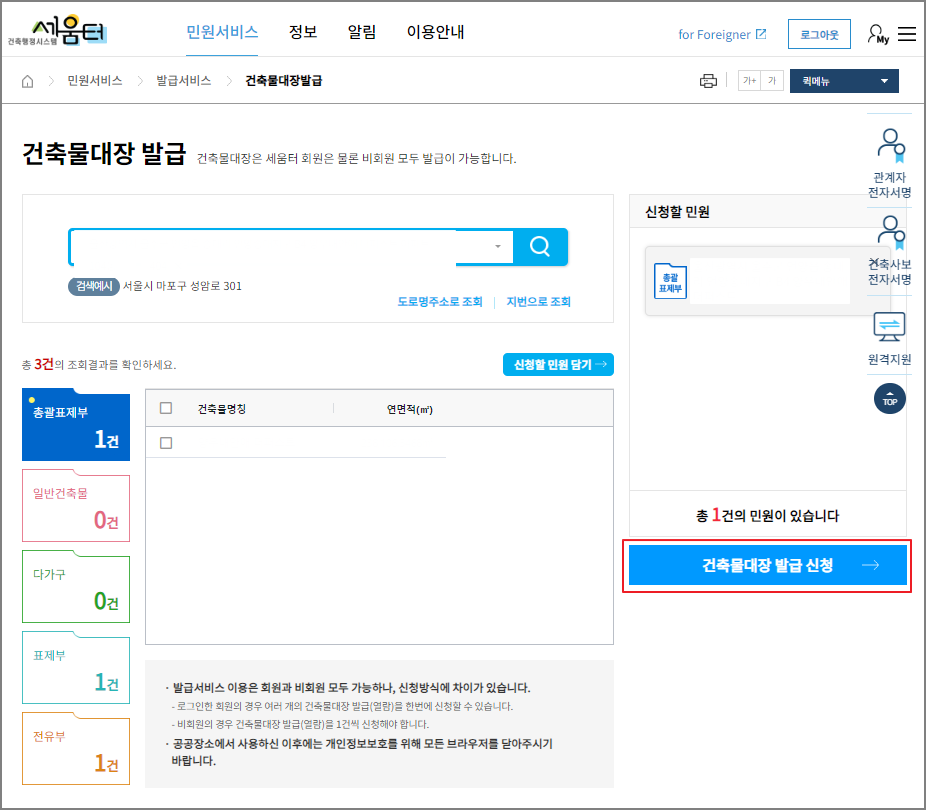926x810 pixels.
Task: Click the printer icon to print the page
Action: click(x=709, y=80)
